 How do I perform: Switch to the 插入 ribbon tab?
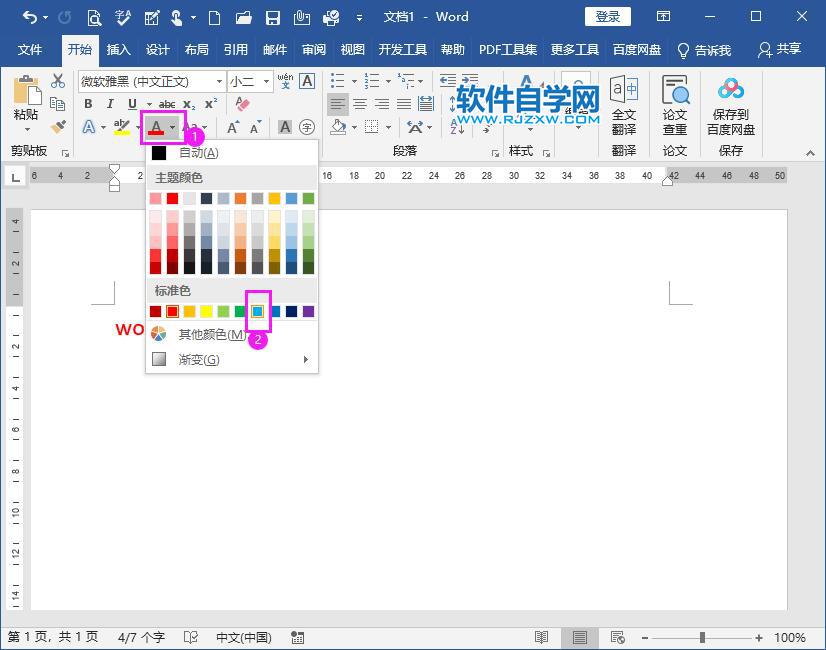click(x=118, y=49)
